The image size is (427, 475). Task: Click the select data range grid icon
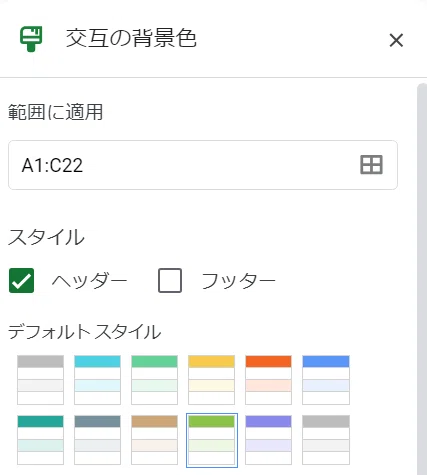click(371, 165)
